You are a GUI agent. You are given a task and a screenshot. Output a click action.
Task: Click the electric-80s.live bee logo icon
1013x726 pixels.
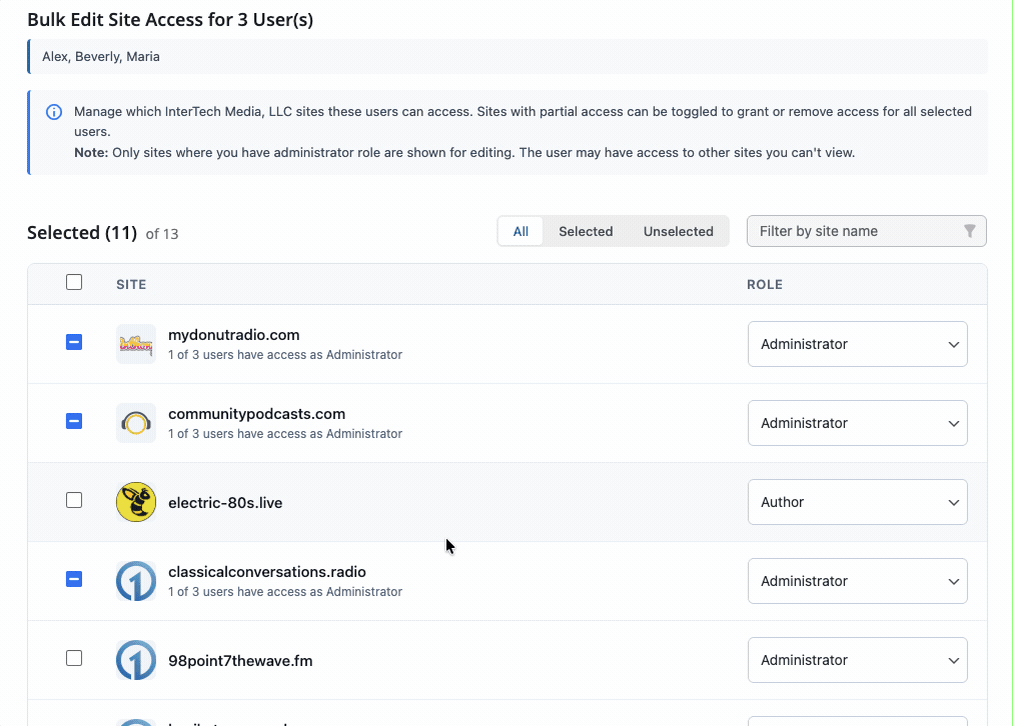(x=136, y=502)
